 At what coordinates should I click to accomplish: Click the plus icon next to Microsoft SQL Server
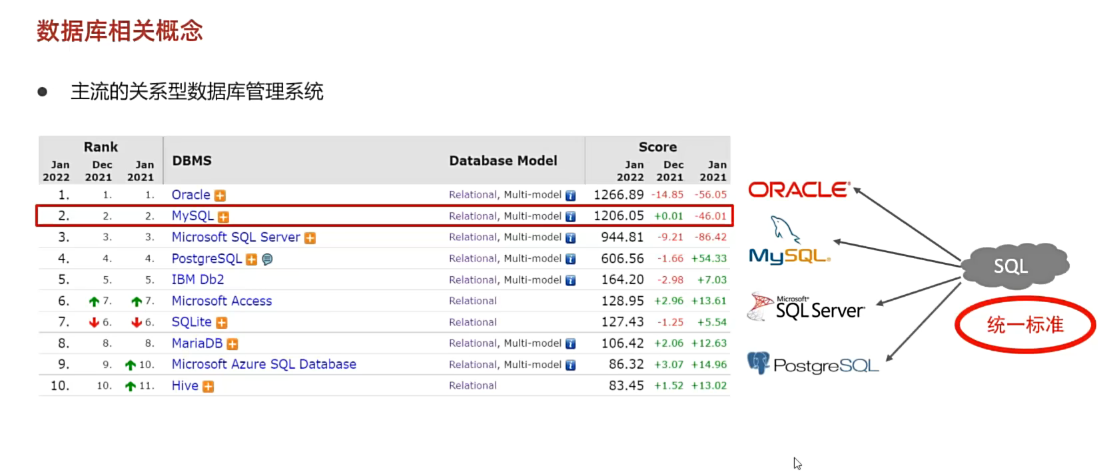pyautogui.click(x=310, y=238)
